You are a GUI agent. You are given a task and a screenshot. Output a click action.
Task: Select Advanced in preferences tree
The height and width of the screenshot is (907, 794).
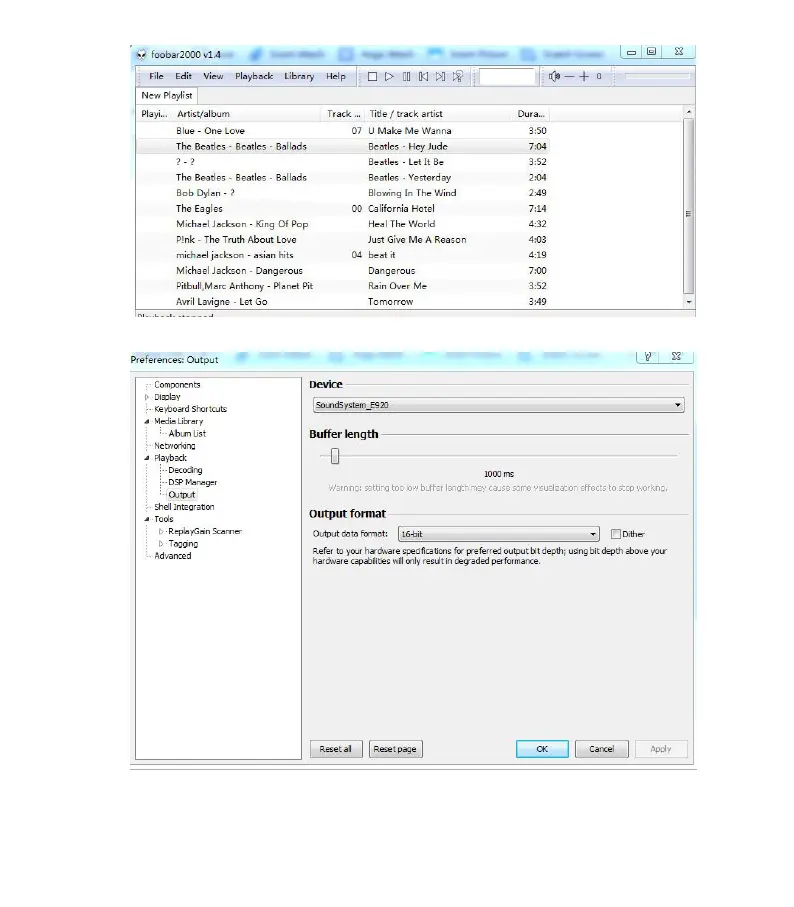click(172, 556)
